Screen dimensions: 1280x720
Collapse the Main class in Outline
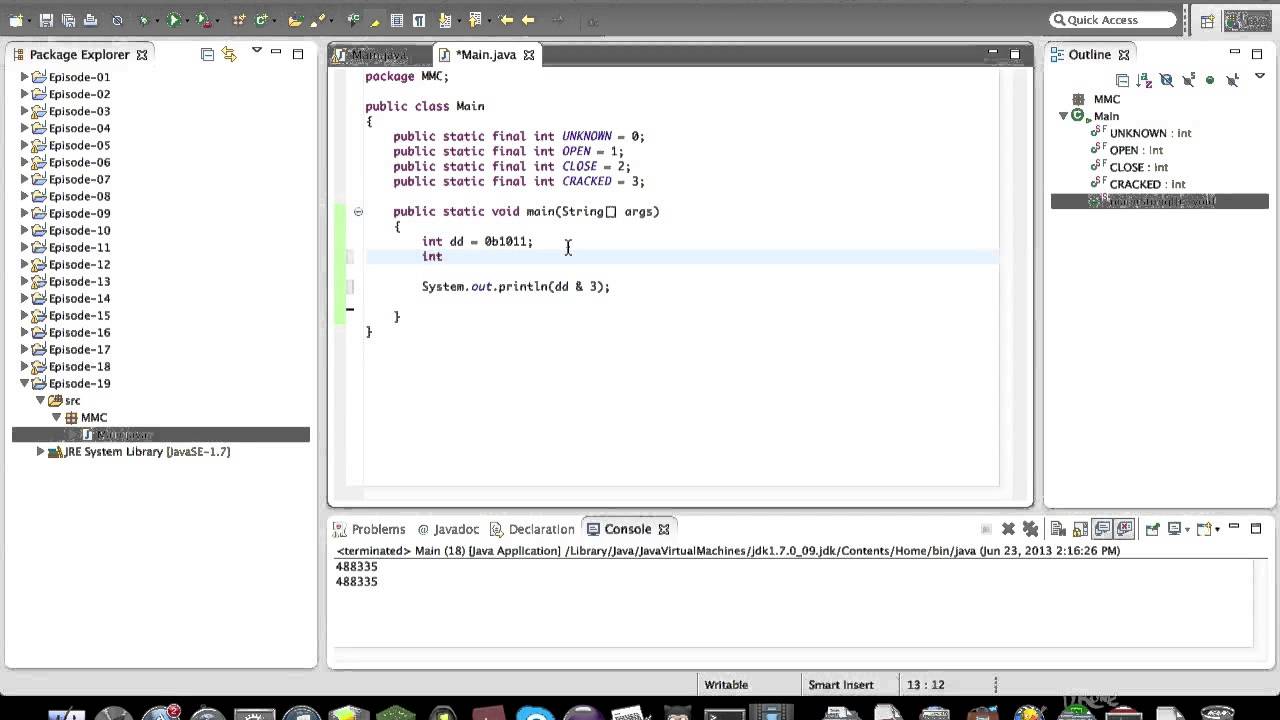coord(1064,116)
